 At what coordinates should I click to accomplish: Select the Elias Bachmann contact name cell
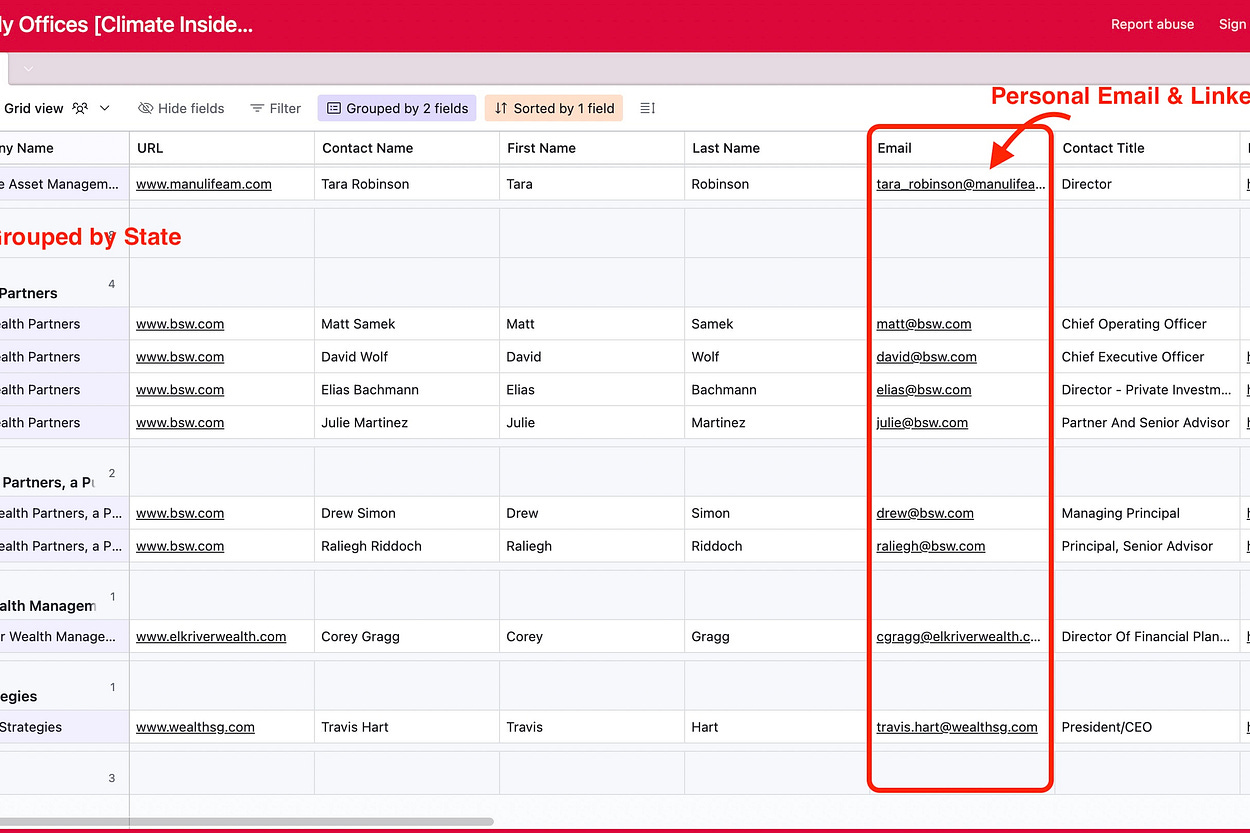tap(407, 390)
